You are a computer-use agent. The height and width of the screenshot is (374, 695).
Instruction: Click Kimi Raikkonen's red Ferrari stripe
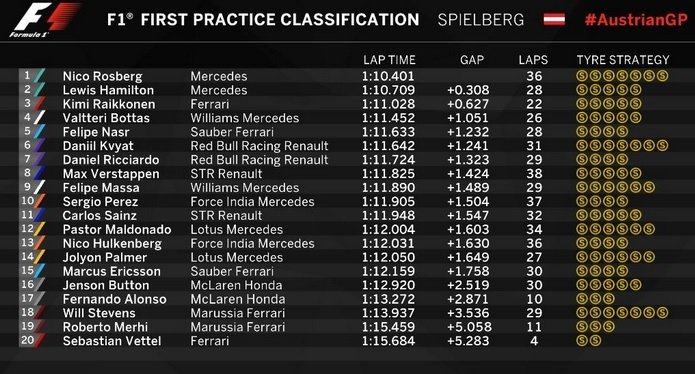40,104
